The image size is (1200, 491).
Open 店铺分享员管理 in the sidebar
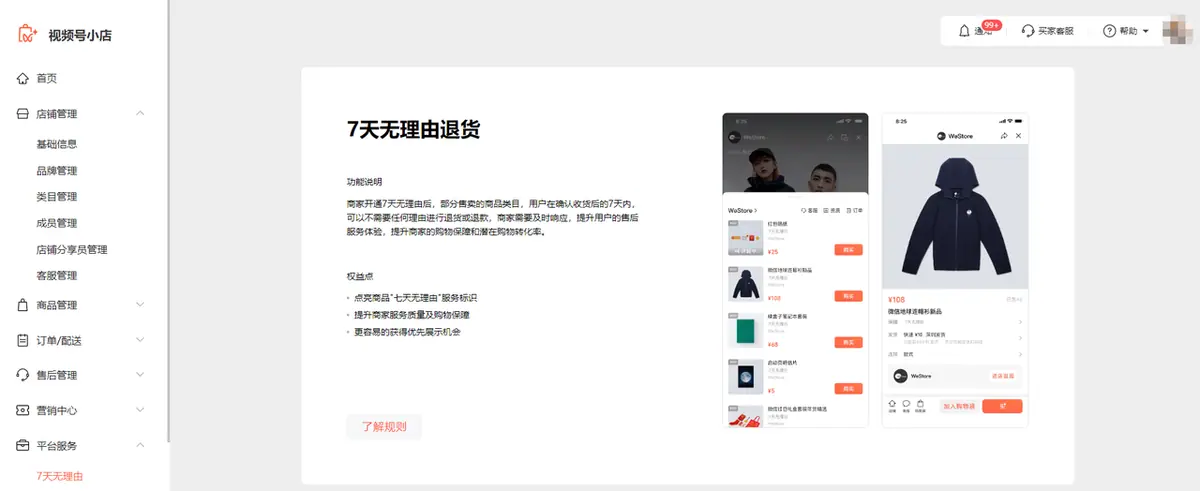tap(72, 250)
